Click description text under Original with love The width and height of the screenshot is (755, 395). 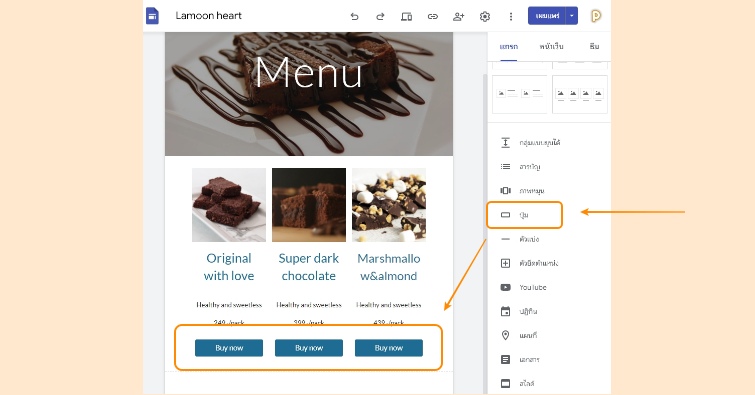[229, 305]
